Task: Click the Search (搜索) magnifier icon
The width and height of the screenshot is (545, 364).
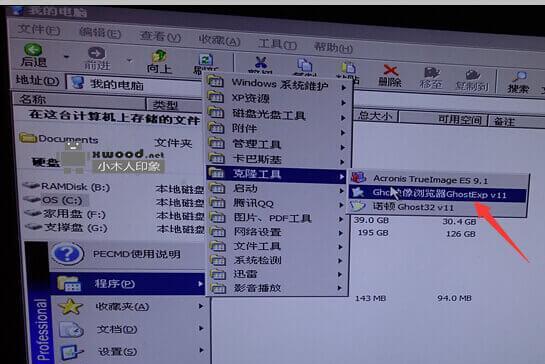Action: pos(519,77)
